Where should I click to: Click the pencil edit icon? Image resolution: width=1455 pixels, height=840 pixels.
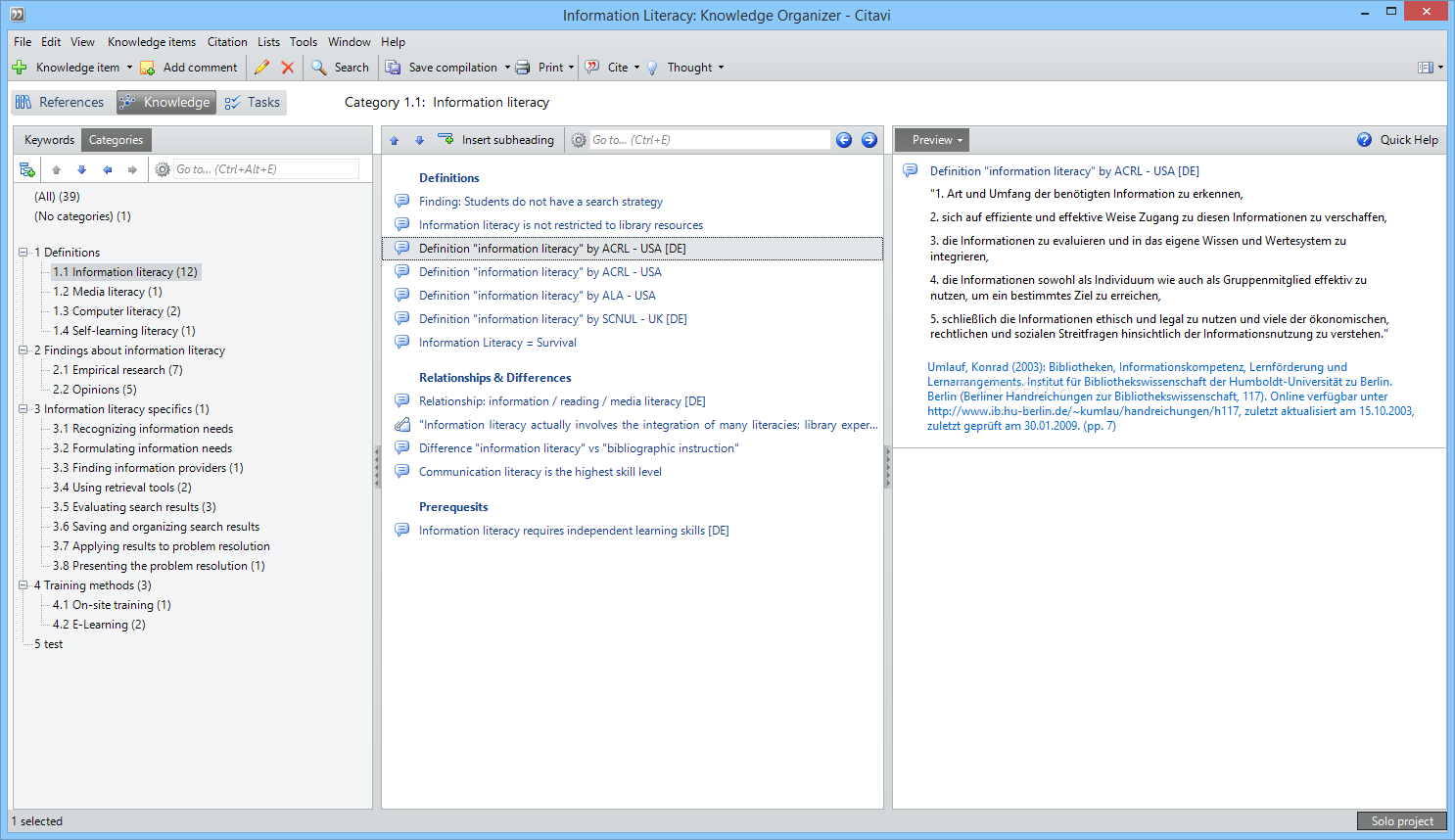261,68
